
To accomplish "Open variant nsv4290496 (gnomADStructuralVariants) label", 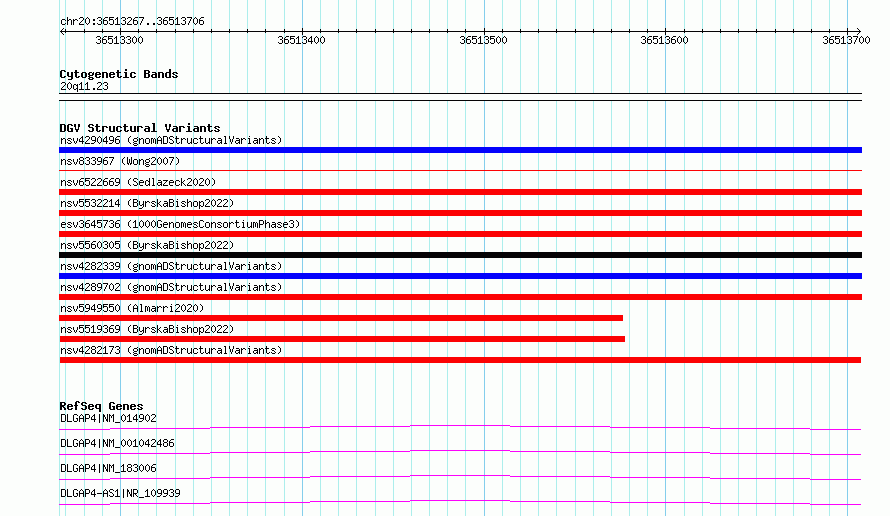I will [171, 140].
